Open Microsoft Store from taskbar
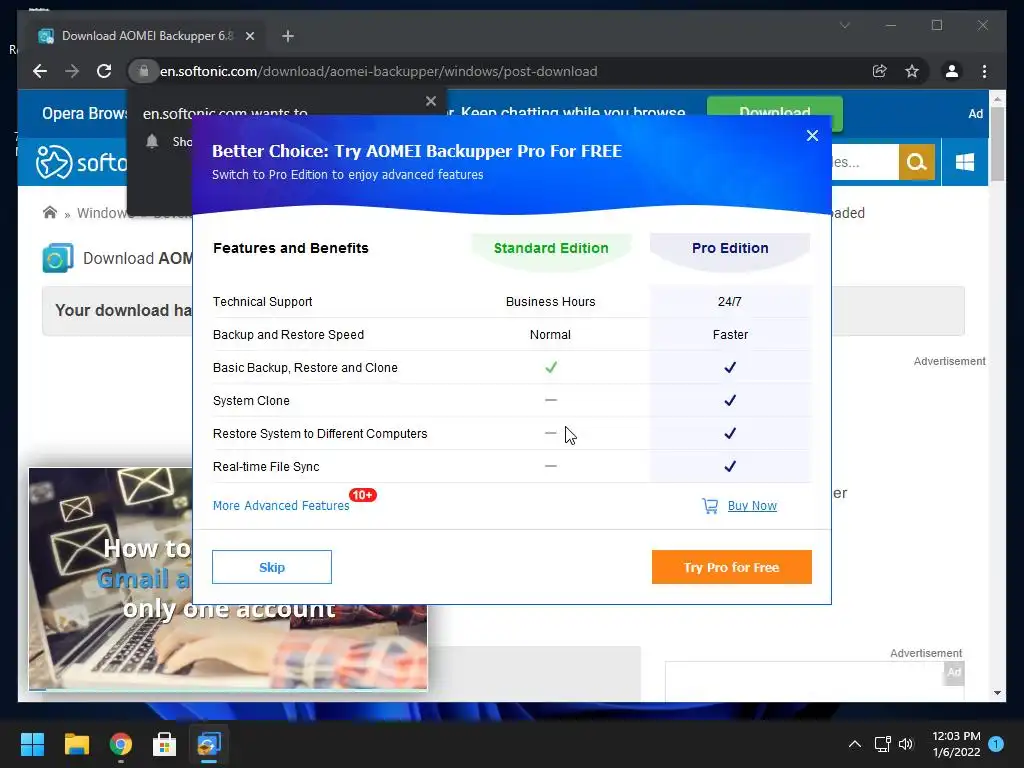The height and width of the screenshot is (768, 1024). click(x=165, y=744)
